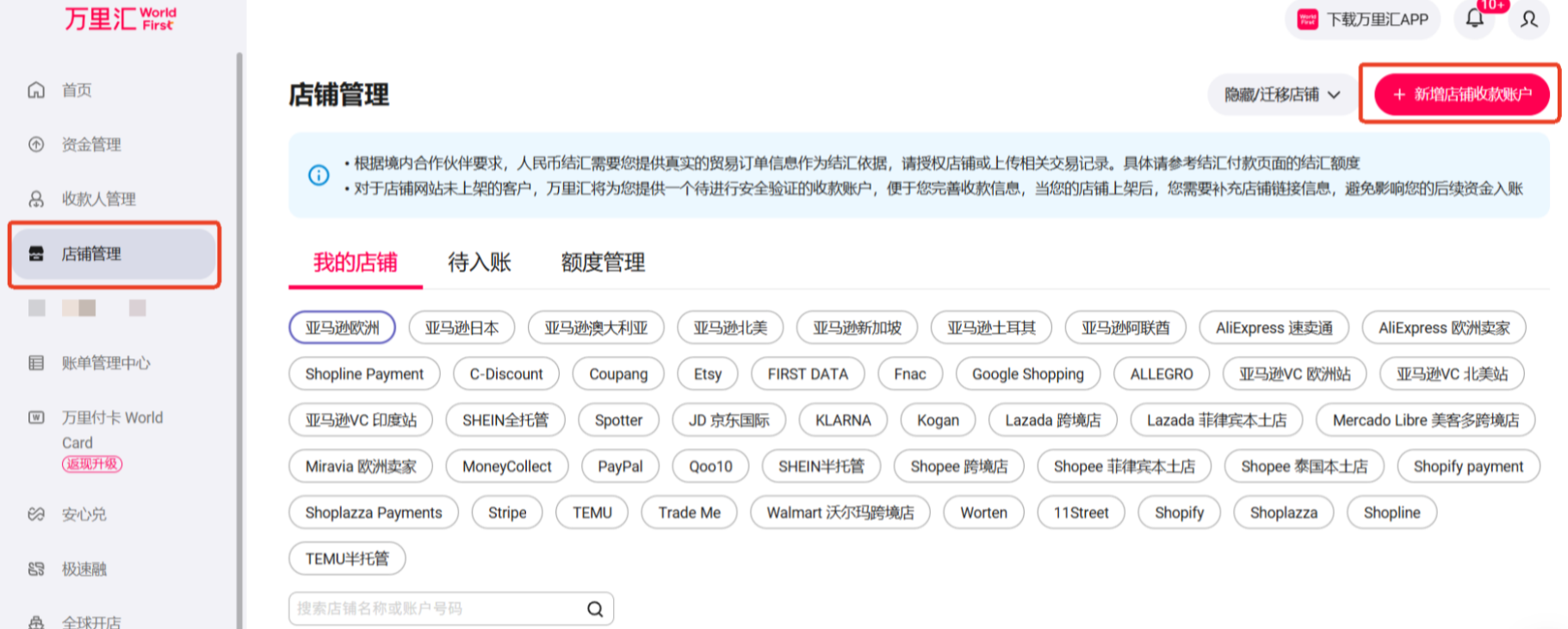Select the FIRST DATA filter
The height and width of the screenshot is (629, 1568).
[x=808, y=374]
